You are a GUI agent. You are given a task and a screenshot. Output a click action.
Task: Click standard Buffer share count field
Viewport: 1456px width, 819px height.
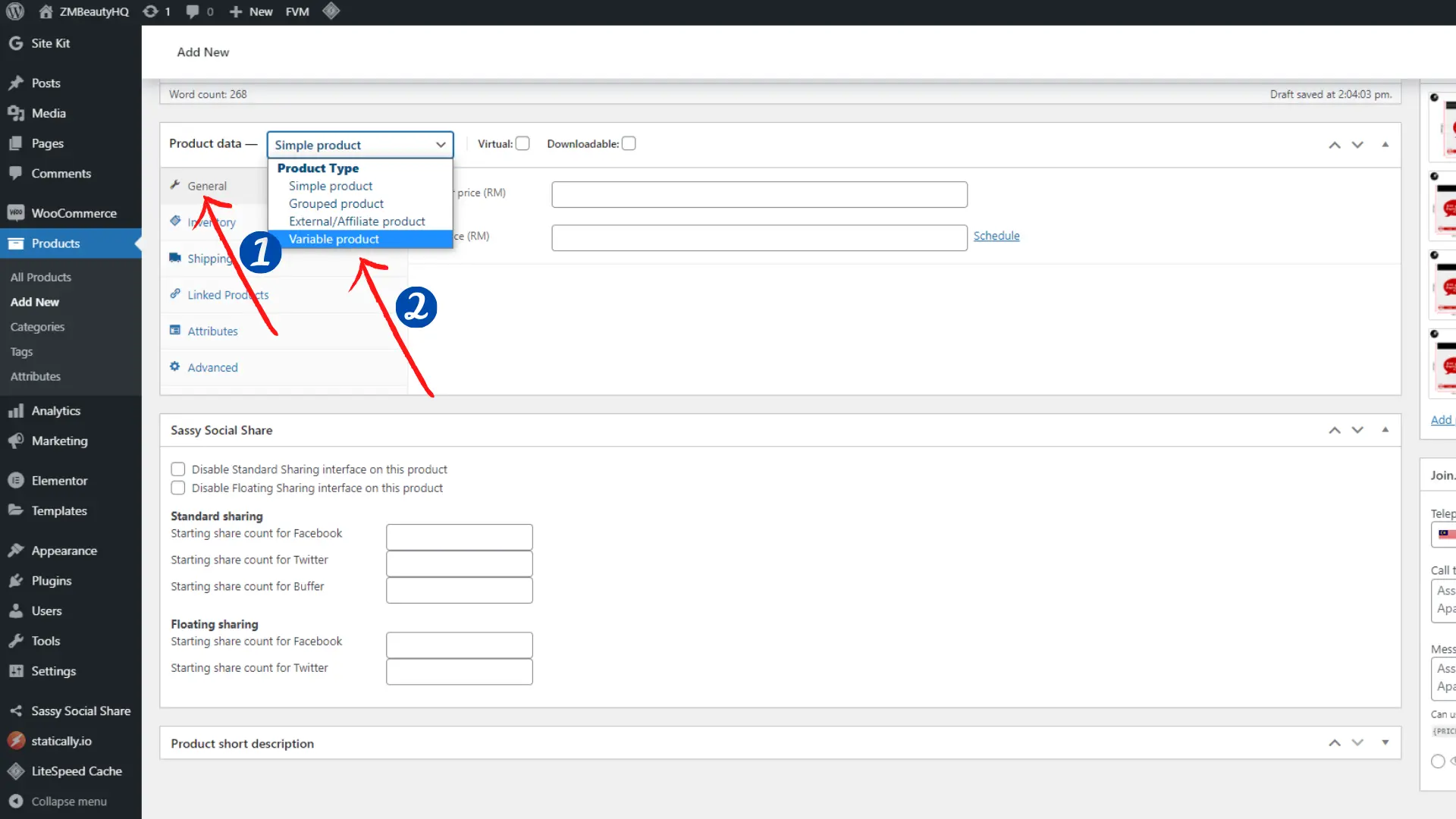pyautogui.click(x=460, y=590)
